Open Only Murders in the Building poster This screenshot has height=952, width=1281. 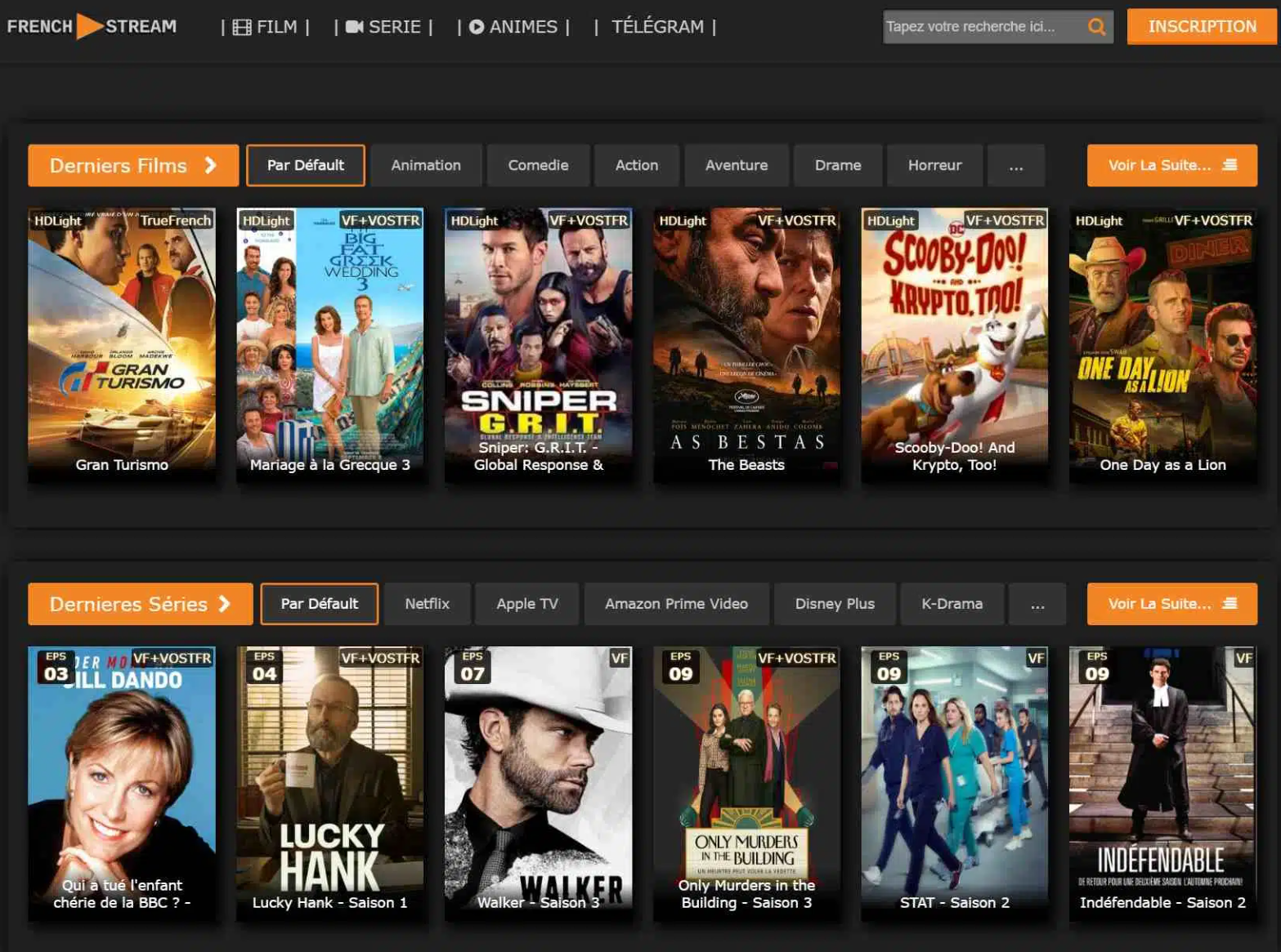click(x=746, y=784)
